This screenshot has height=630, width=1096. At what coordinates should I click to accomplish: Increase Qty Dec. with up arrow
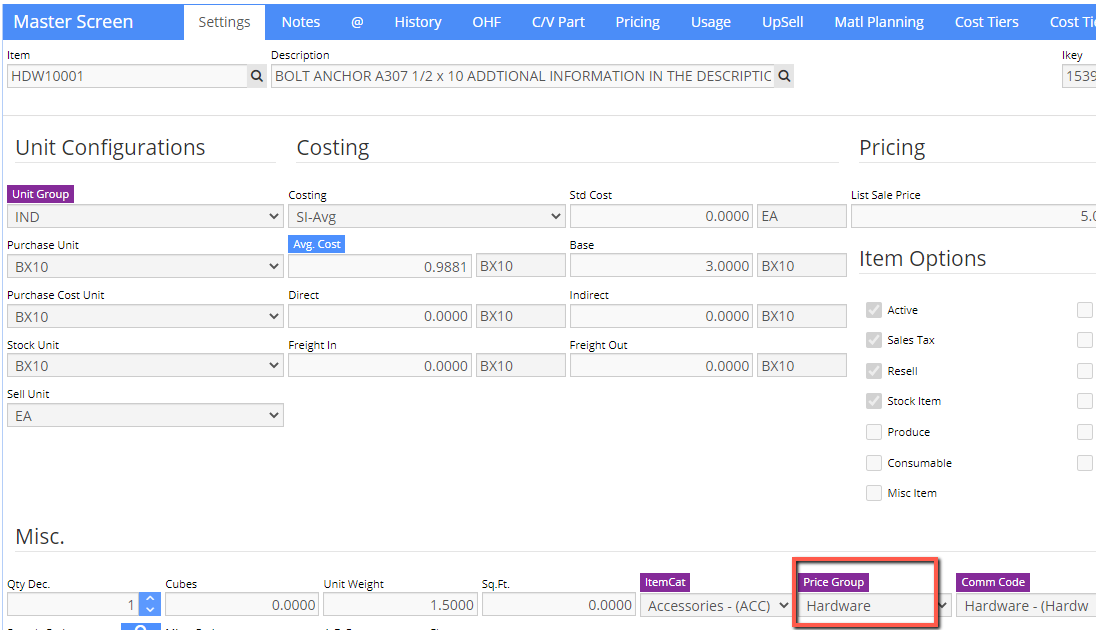[x=150, y=599]
